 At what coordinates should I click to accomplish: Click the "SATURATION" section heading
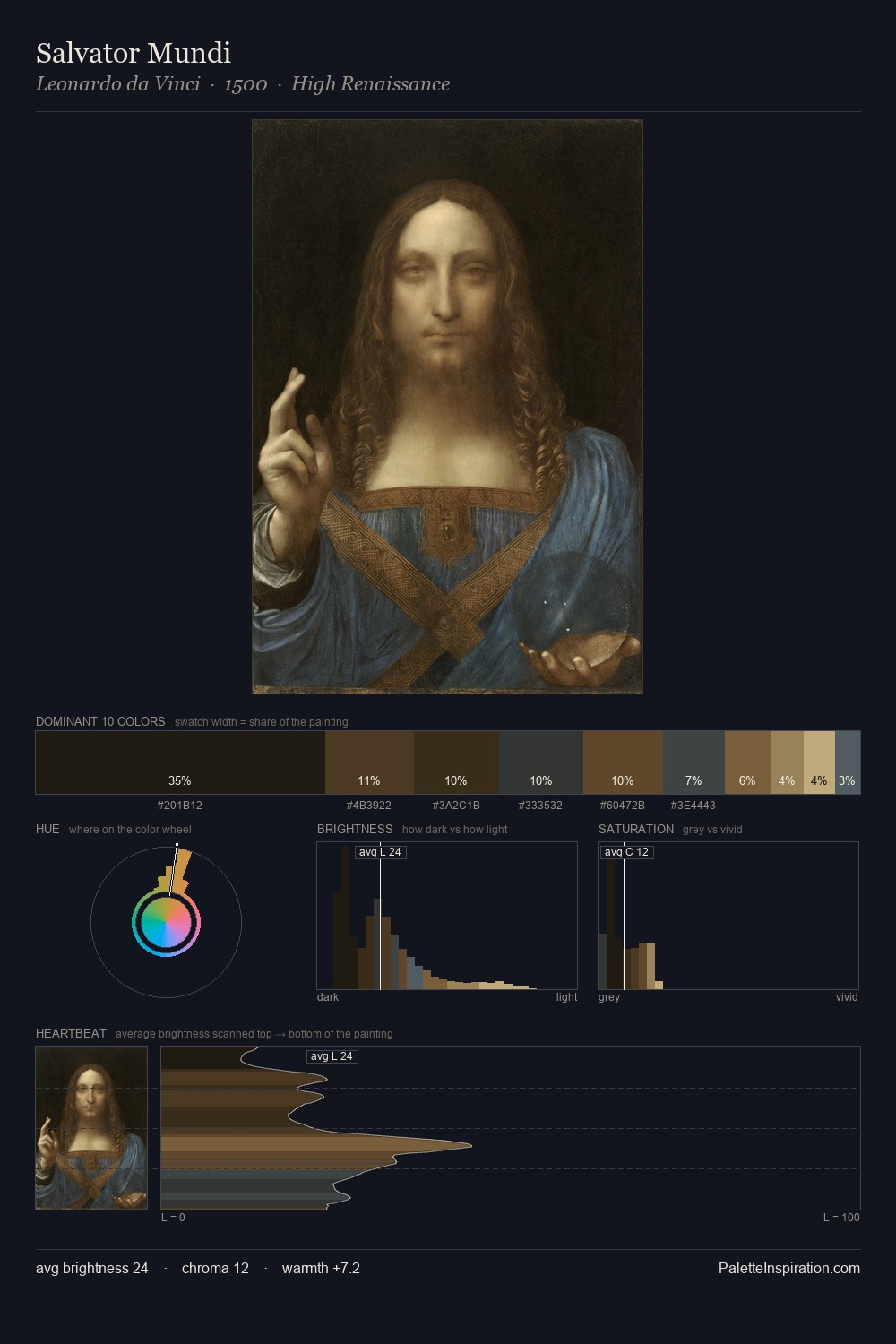(636, 829)
